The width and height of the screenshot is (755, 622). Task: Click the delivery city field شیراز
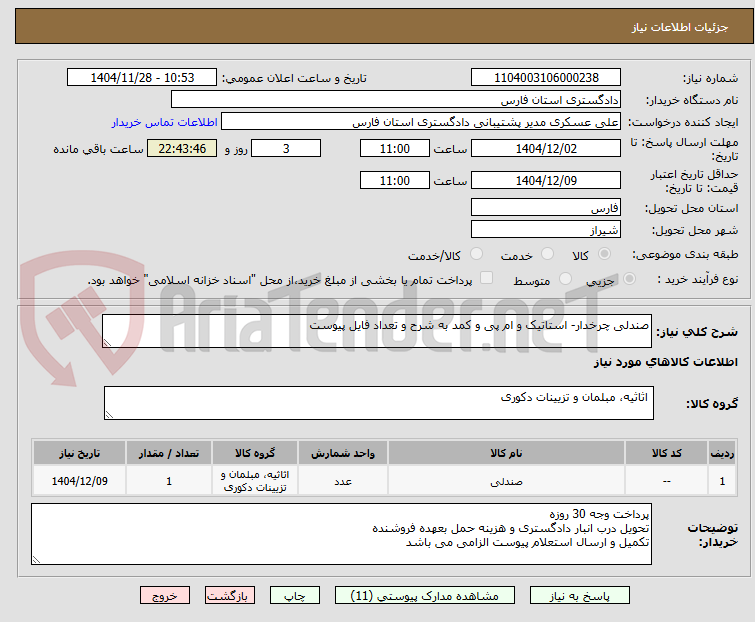pos(546,230)
